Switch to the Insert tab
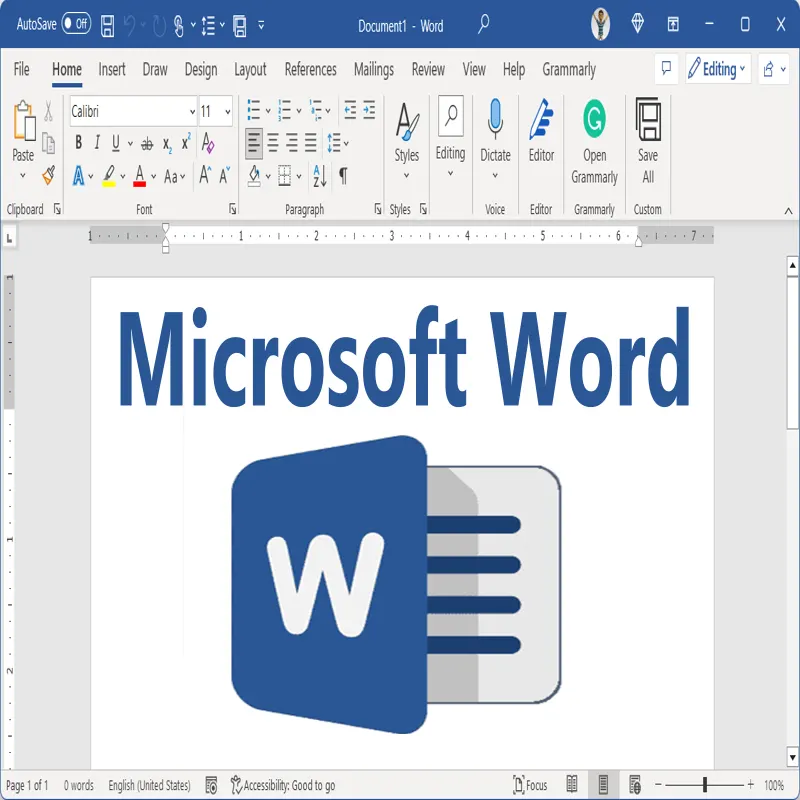 (112, 69)
